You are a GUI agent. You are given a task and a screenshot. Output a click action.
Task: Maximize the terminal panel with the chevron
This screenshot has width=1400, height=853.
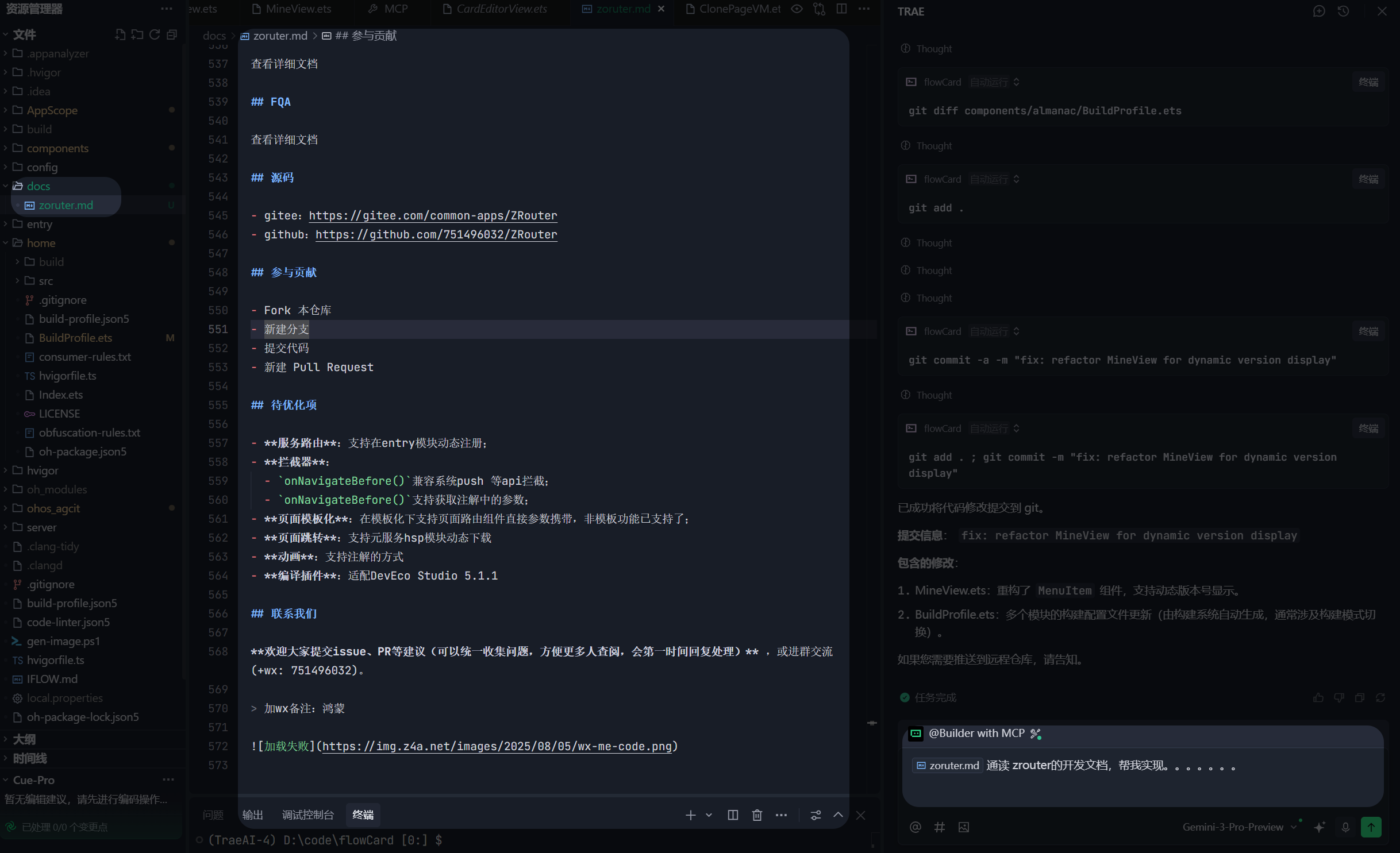839,815
